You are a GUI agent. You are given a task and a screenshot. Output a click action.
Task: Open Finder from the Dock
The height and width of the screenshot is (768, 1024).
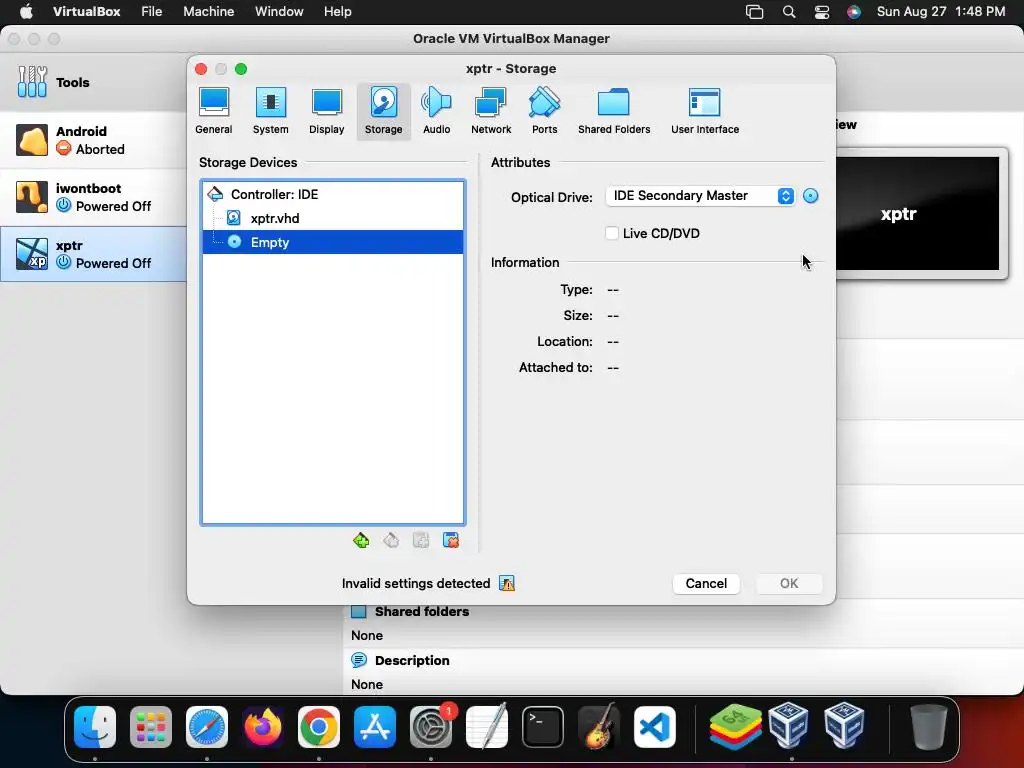(95, 727)
